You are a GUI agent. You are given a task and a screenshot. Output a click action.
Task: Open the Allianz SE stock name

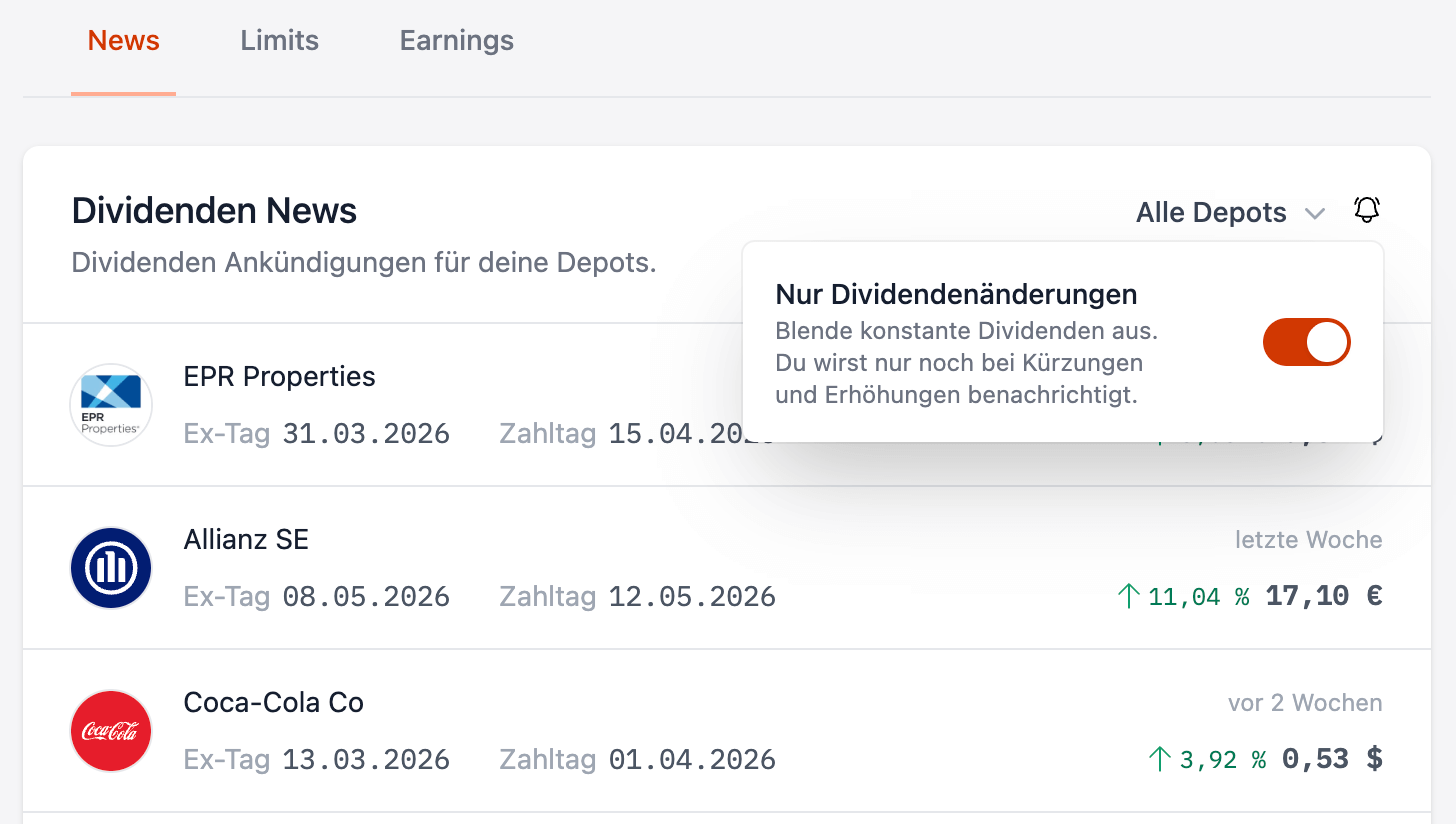(246, 540)
